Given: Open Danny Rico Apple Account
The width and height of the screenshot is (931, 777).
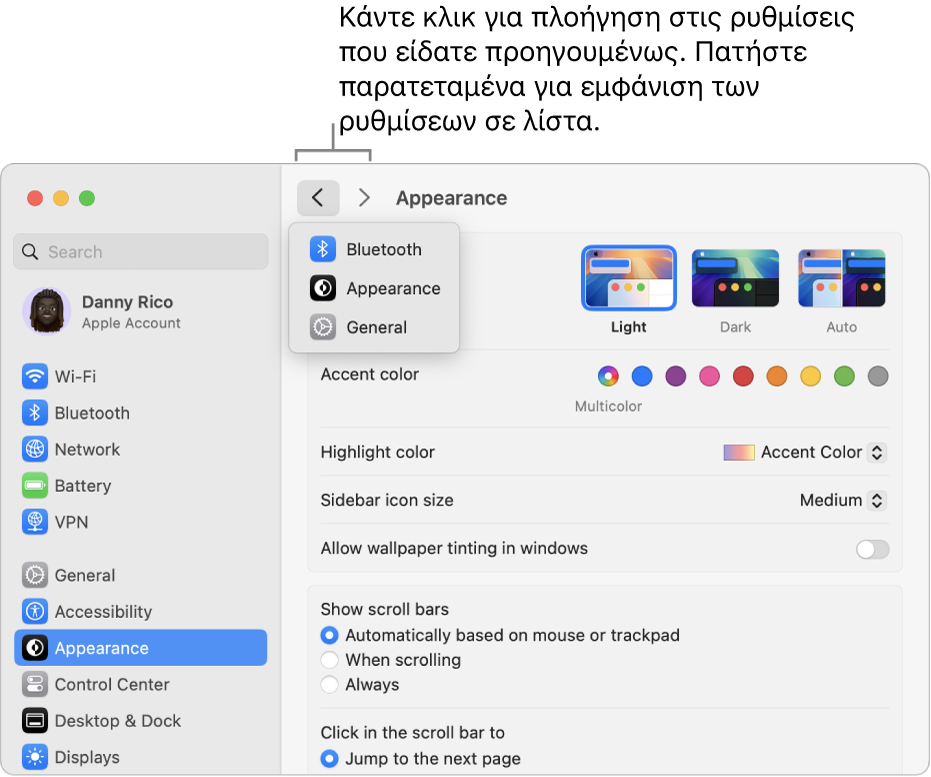Looking at the screenshot, I should click(x=141, y=312).
